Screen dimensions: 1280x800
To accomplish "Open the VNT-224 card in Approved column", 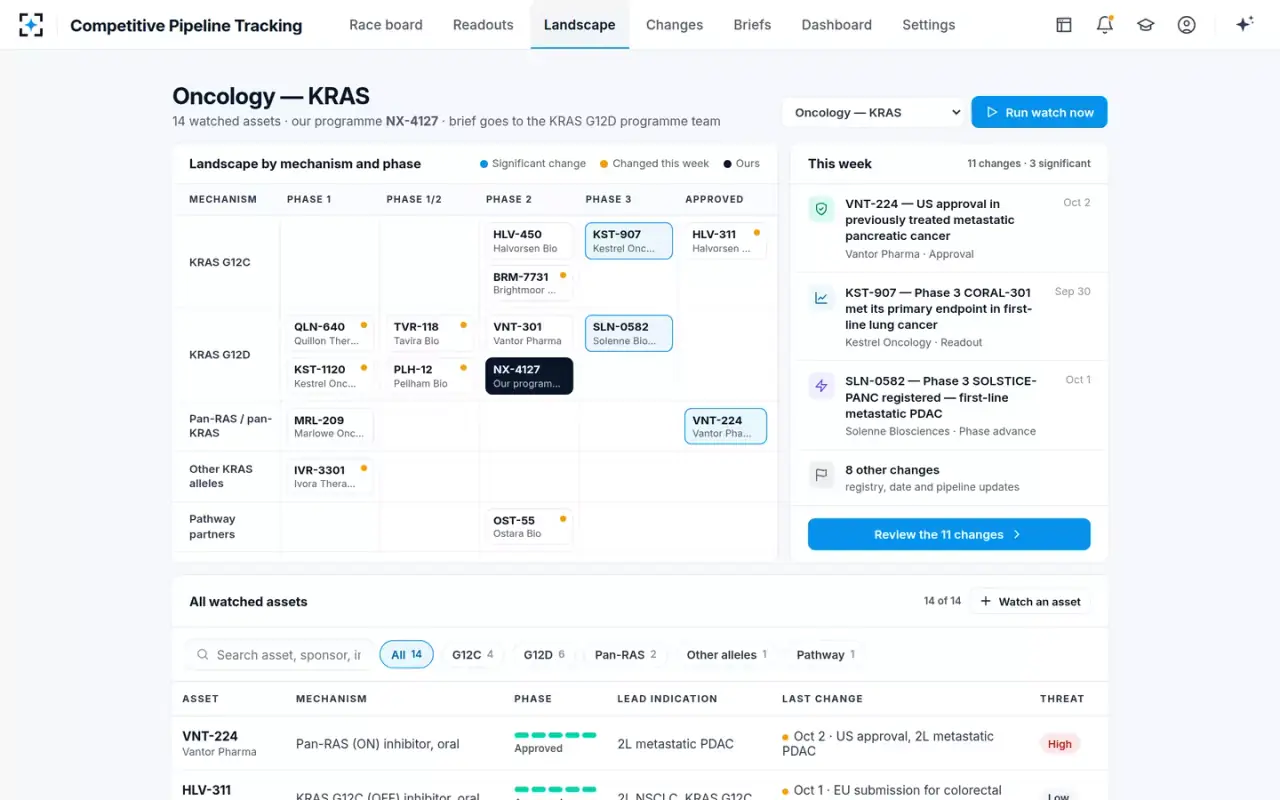I will pos(725,426).
